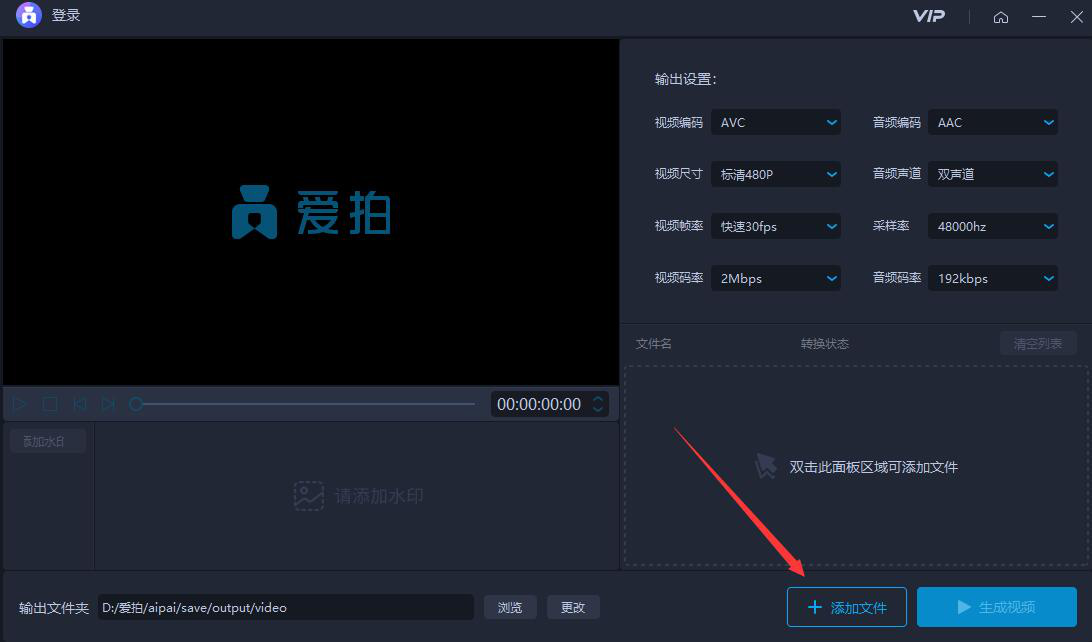Screen dimensions: 1092x642
Task: Click the 转换状态 column header
Action: click(825, 344)
